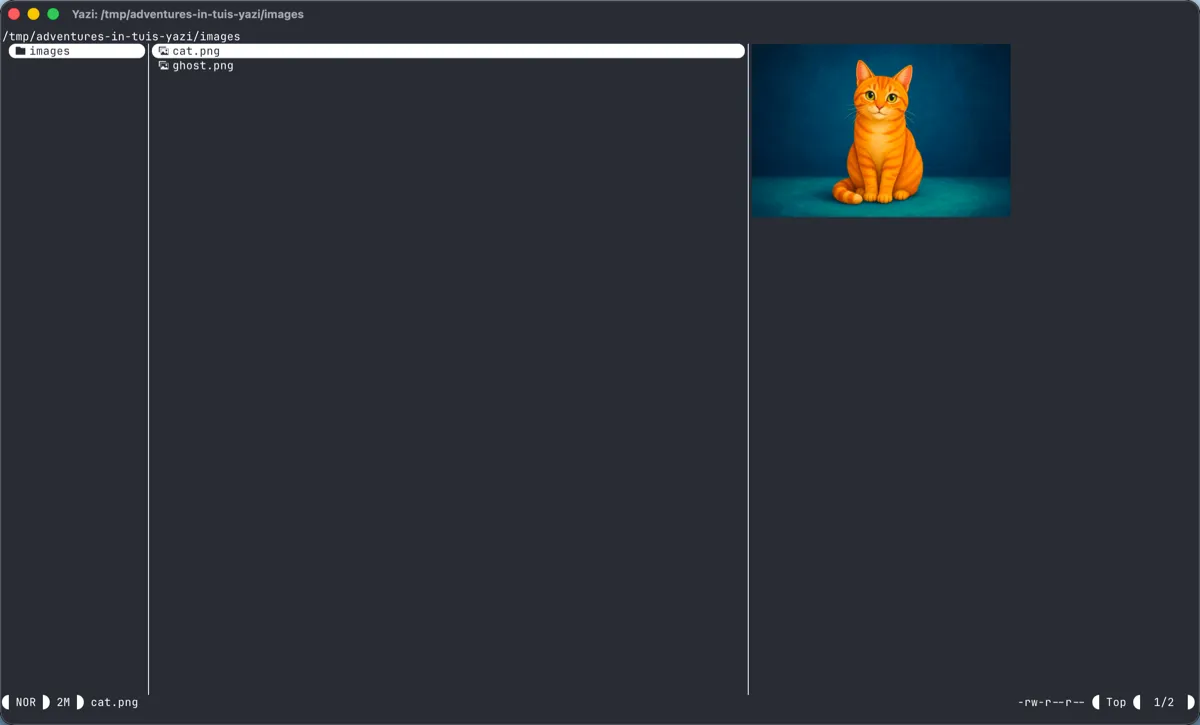Click the -rw-r--r-- permissions text

click(x=1051, y=703)
